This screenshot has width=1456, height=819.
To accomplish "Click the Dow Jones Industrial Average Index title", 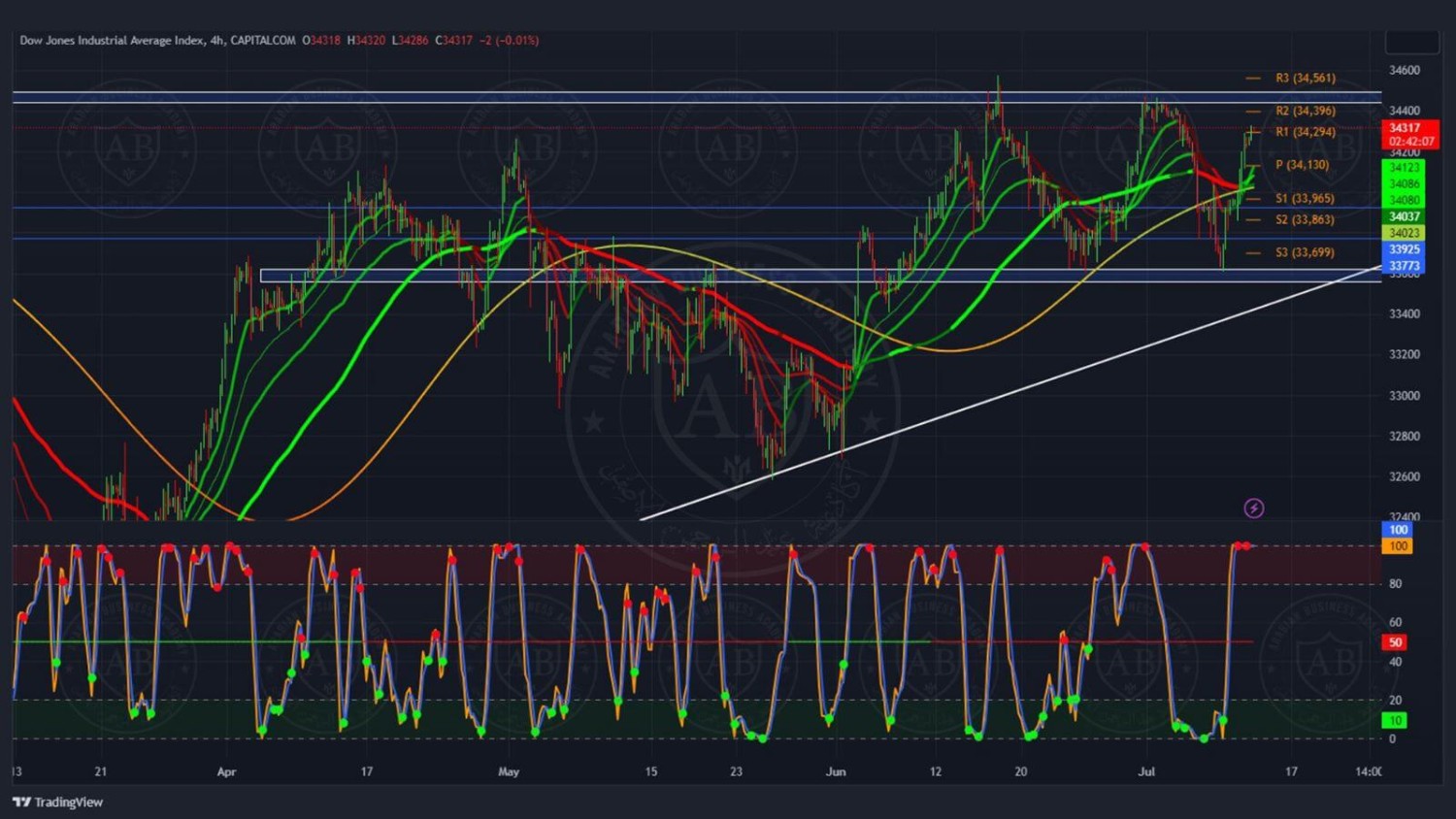I will click(x=113, y=41).
